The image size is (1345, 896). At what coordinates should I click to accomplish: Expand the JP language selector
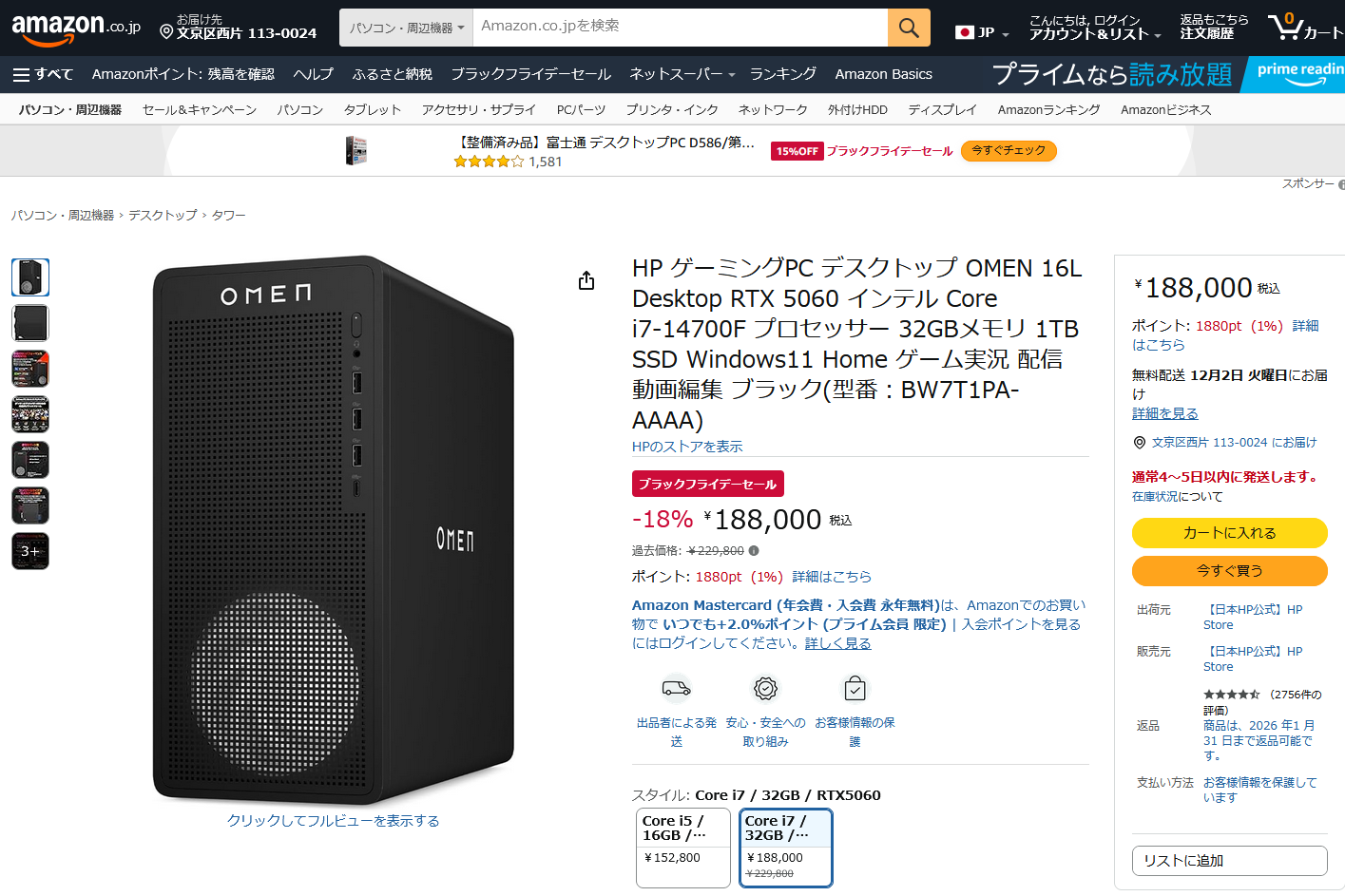pyautogui.click(x=982, y=32)
